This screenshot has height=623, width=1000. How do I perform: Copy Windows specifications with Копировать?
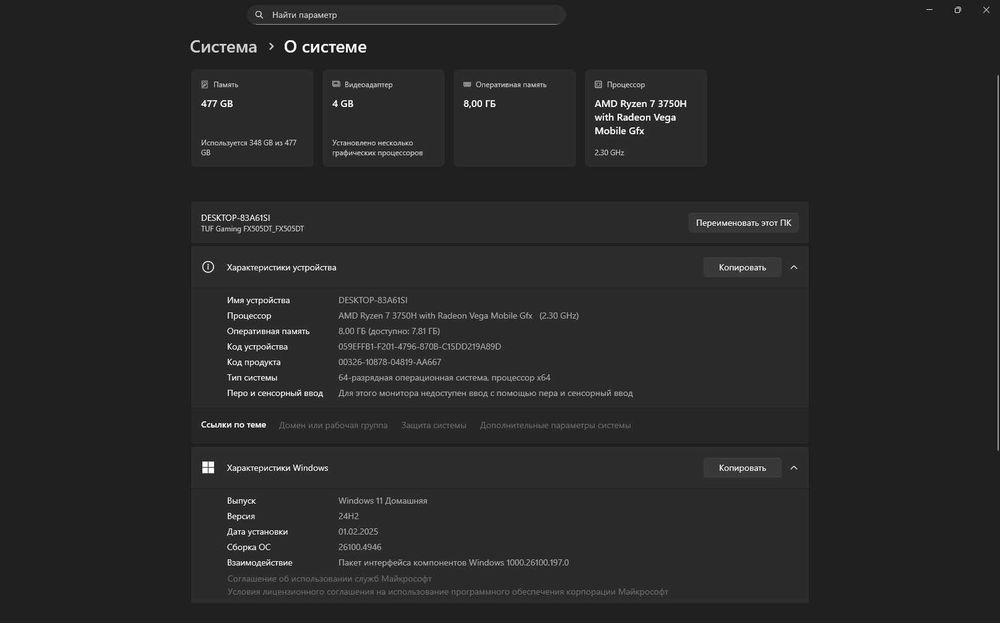(742, 467)
